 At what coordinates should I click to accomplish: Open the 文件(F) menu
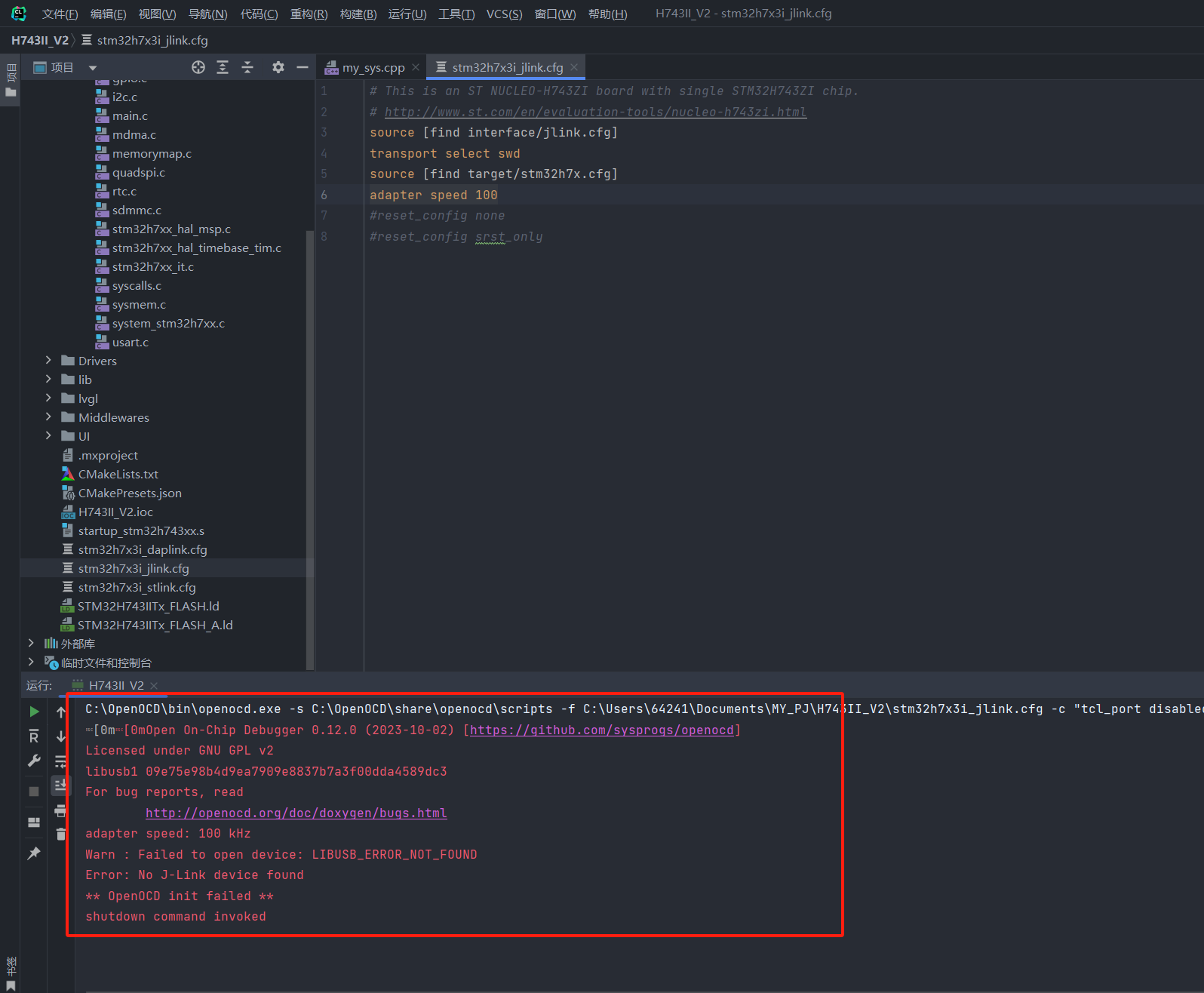[60, 14]
